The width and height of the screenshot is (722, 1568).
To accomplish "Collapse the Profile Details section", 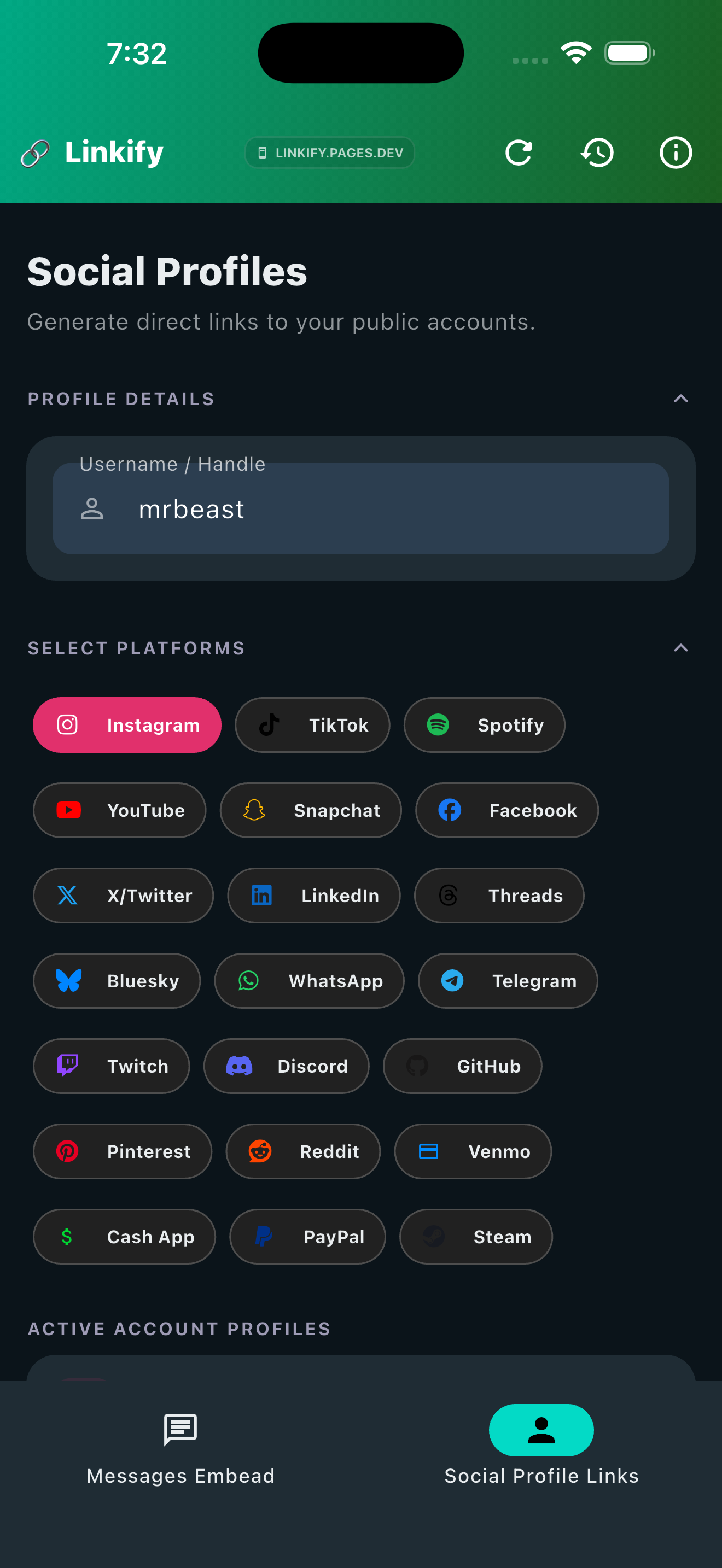I will (680, 399).
